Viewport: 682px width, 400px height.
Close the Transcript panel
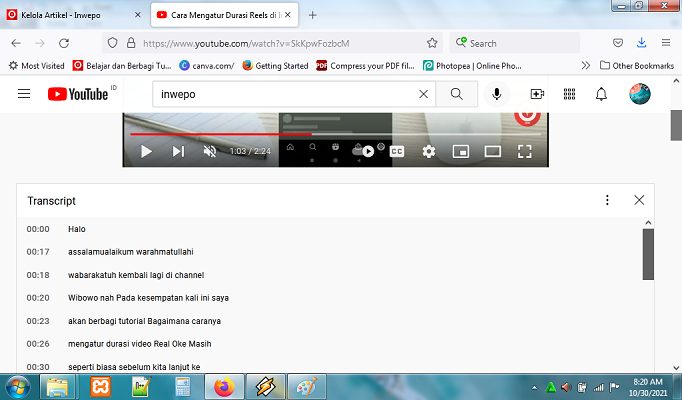pyautogui.click(x=639, y=200)
